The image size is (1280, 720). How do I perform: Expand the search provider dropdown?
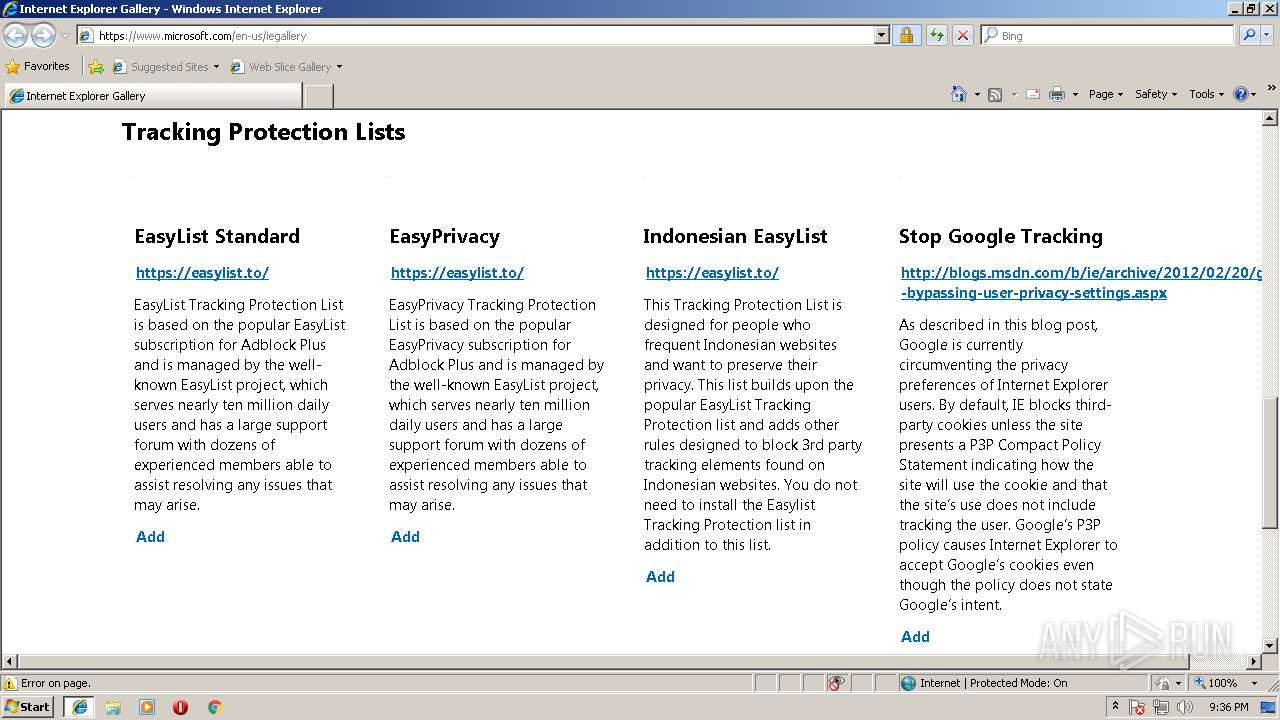pos(1268,35)
